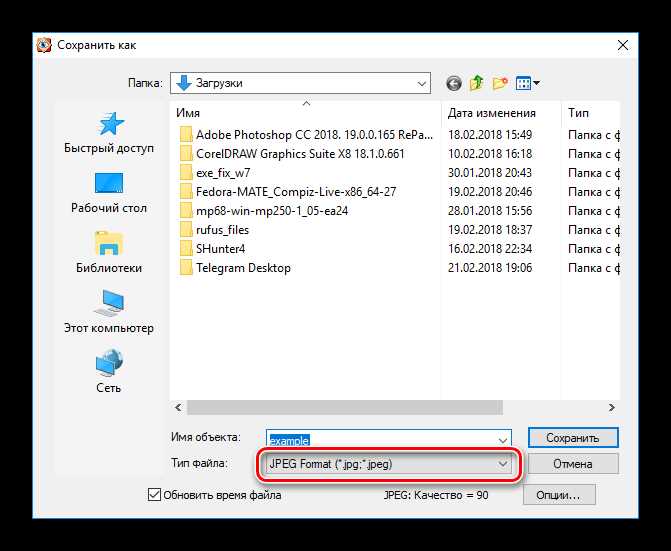Open Быстрый доступ in sidebar
671x551 pixels.
109,133
